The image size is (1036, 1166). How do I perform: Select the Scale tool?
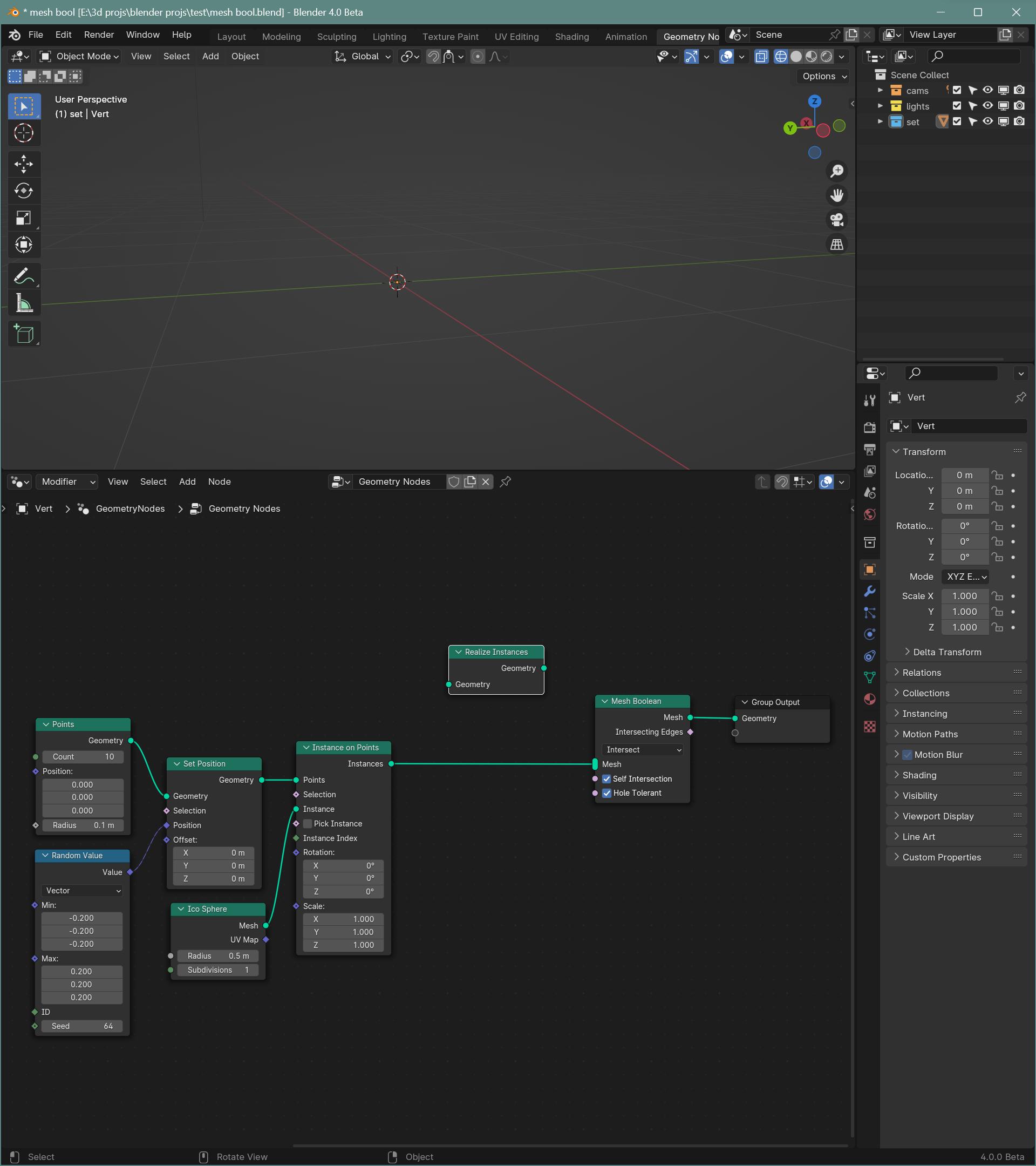coord(23,218)
